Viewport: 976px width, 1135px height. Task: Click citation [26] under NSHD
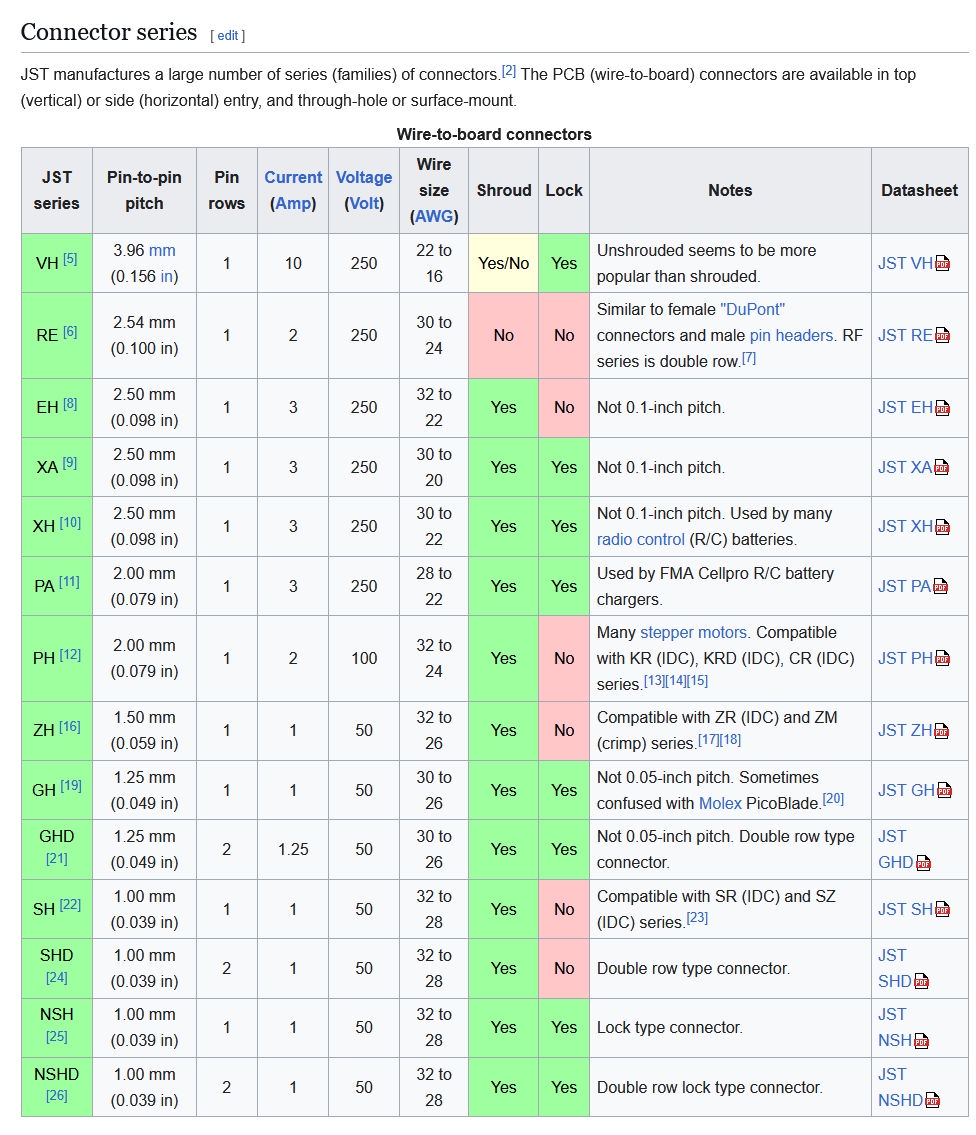coord(56,1097)
